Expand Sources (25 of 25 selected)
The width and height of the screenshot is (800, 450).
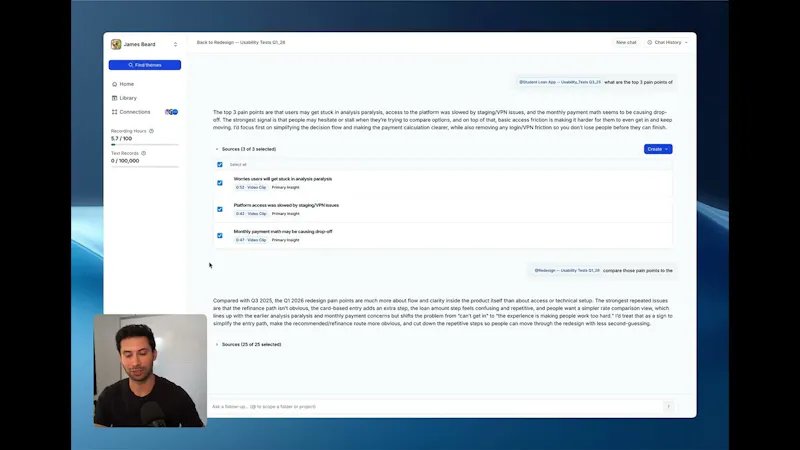click(248, 344)
